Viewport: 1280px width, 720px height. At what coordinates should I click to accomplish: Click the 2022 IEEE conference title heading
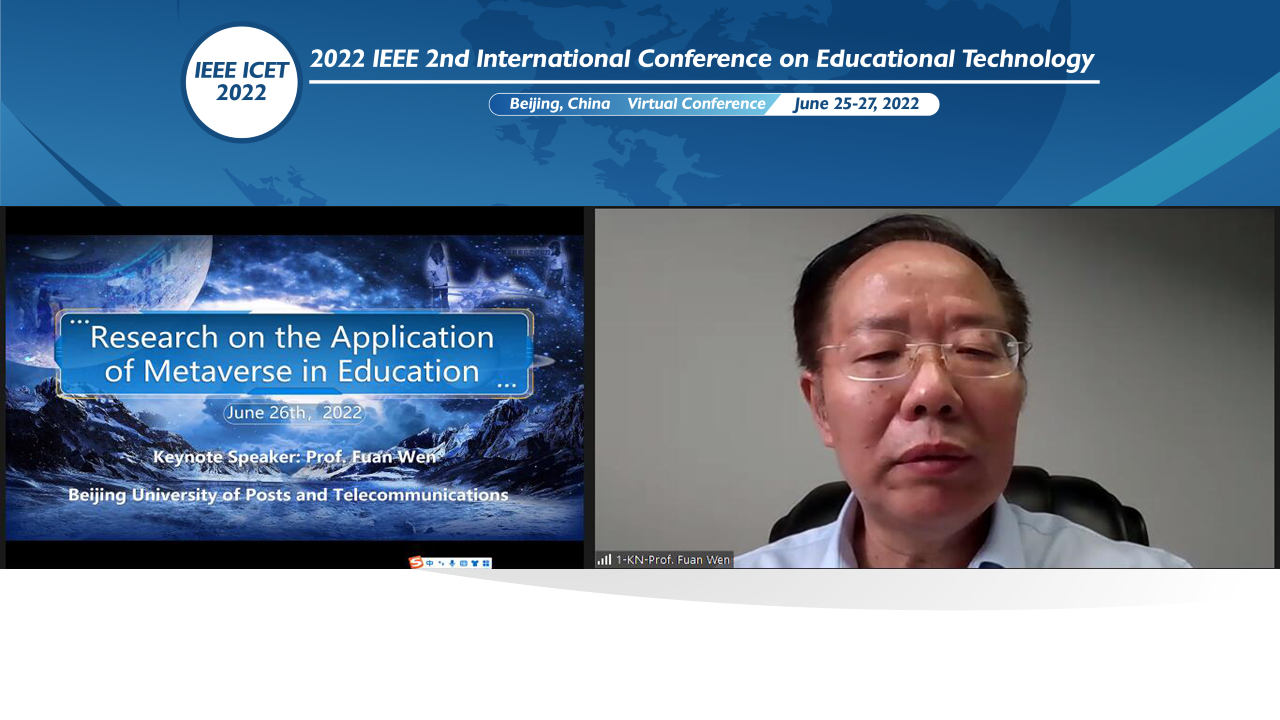pos(701,59)
